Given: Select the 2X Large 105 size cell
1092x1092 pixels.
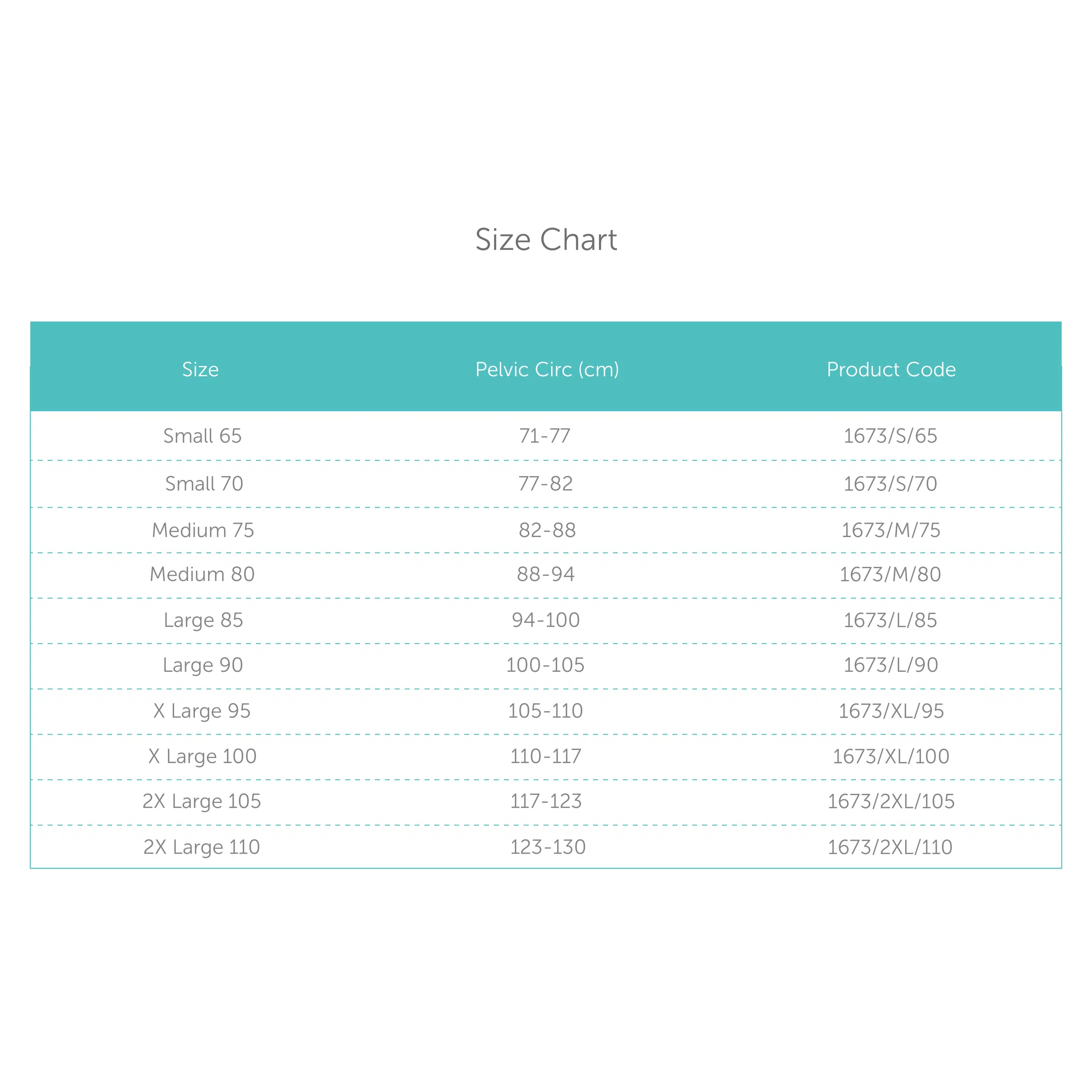Looking at the screenshot, I should click(x=202, y=801).
